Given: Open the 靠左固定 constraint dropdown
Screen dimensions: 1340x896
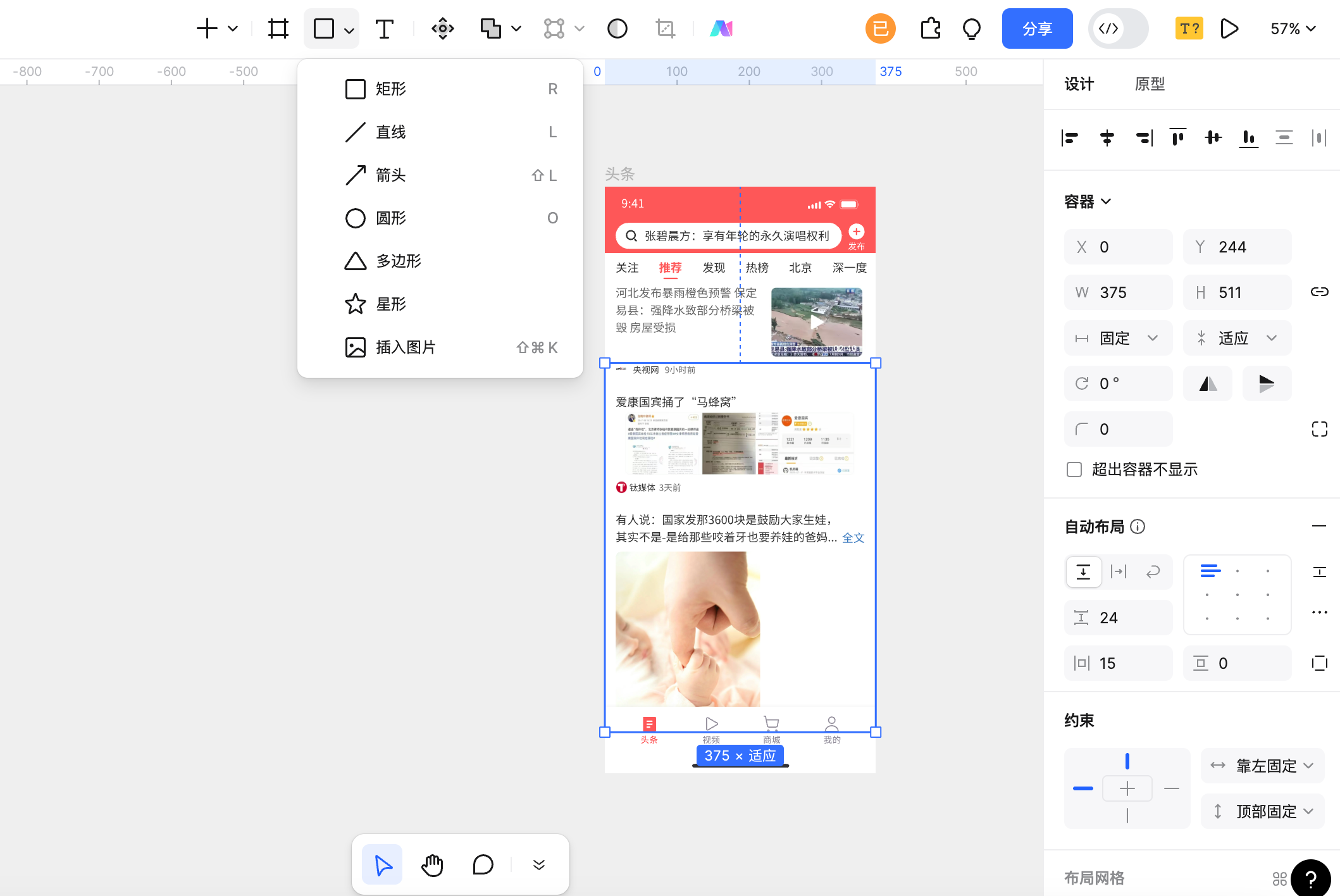Looking at the screenshot, I should click(x=1262, y=766).
